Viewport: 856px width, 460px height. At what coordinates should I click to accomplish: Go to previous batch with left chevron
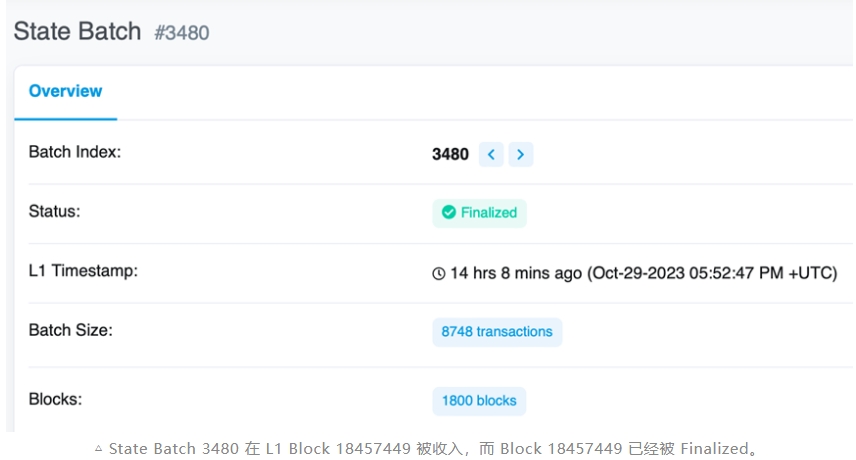[x=491, y=154]
